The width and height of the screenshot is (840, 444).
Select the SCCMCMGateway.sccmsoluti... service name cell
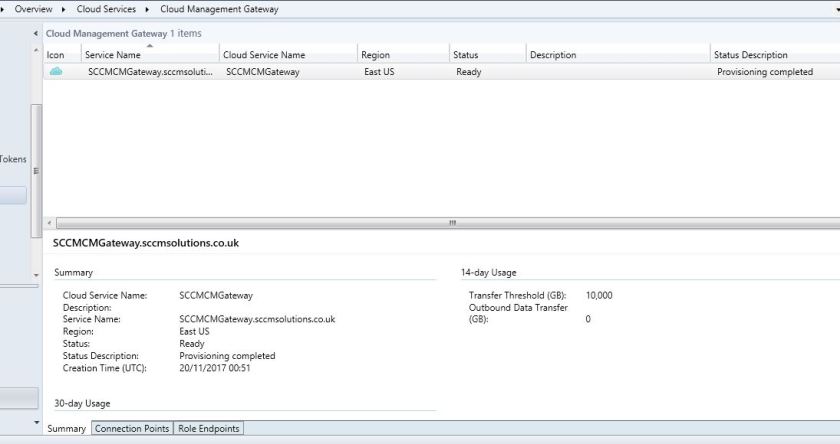pyautogui.click(x=150, y=72)
